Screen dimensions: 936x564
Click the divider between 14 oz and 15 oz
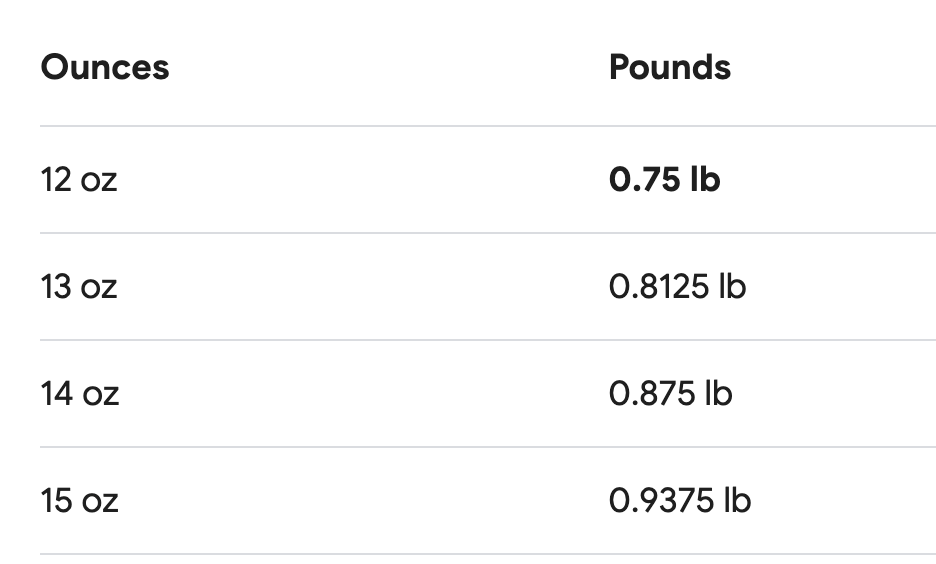[488, 446]
